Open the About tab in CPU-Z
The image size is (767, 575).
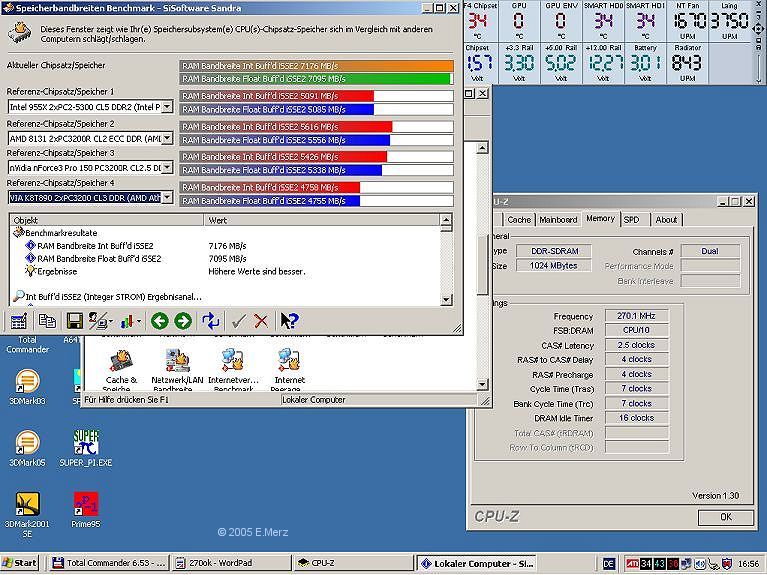666,220
